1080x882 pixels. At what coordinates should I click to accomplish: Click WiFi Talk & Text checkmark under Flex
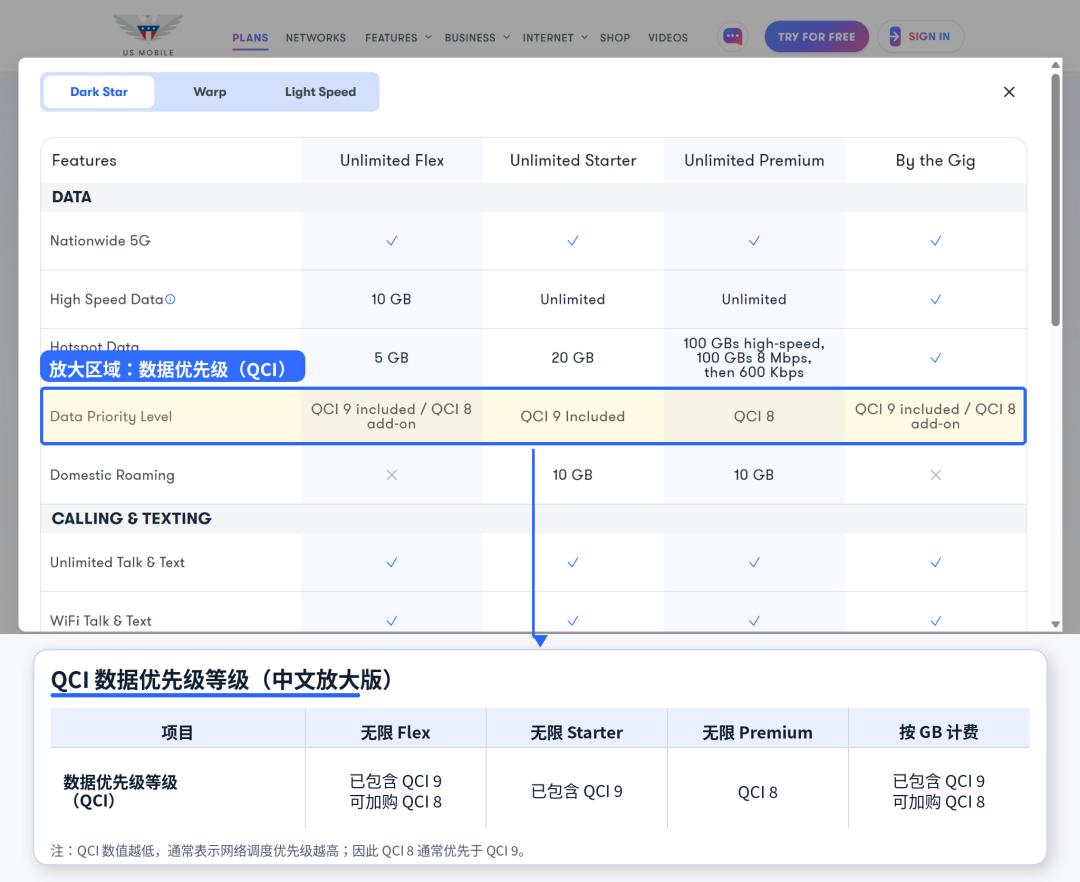391,620
